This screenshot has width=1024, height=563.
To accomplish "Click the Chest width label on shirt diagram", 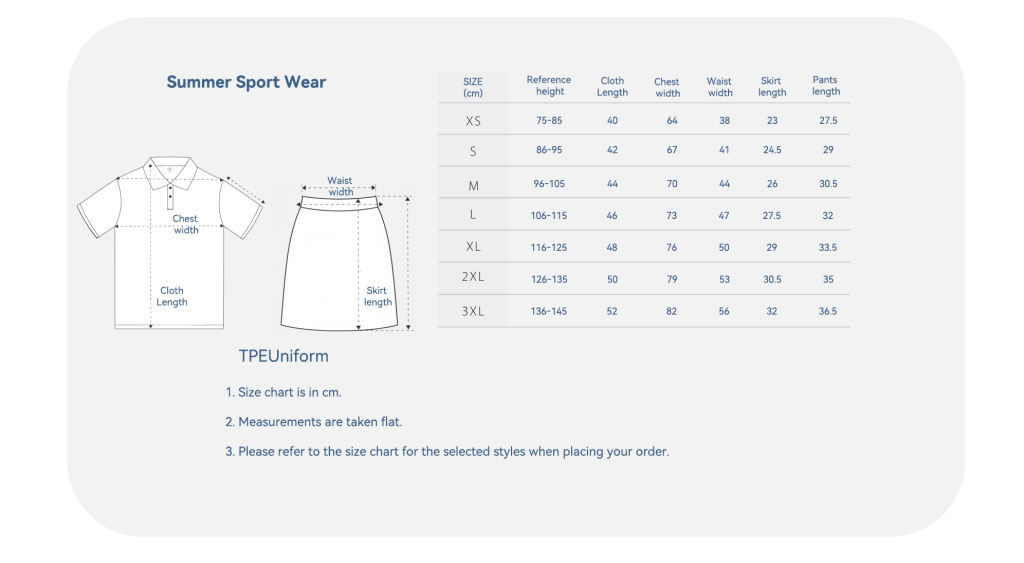I will [x=186, y=224].
